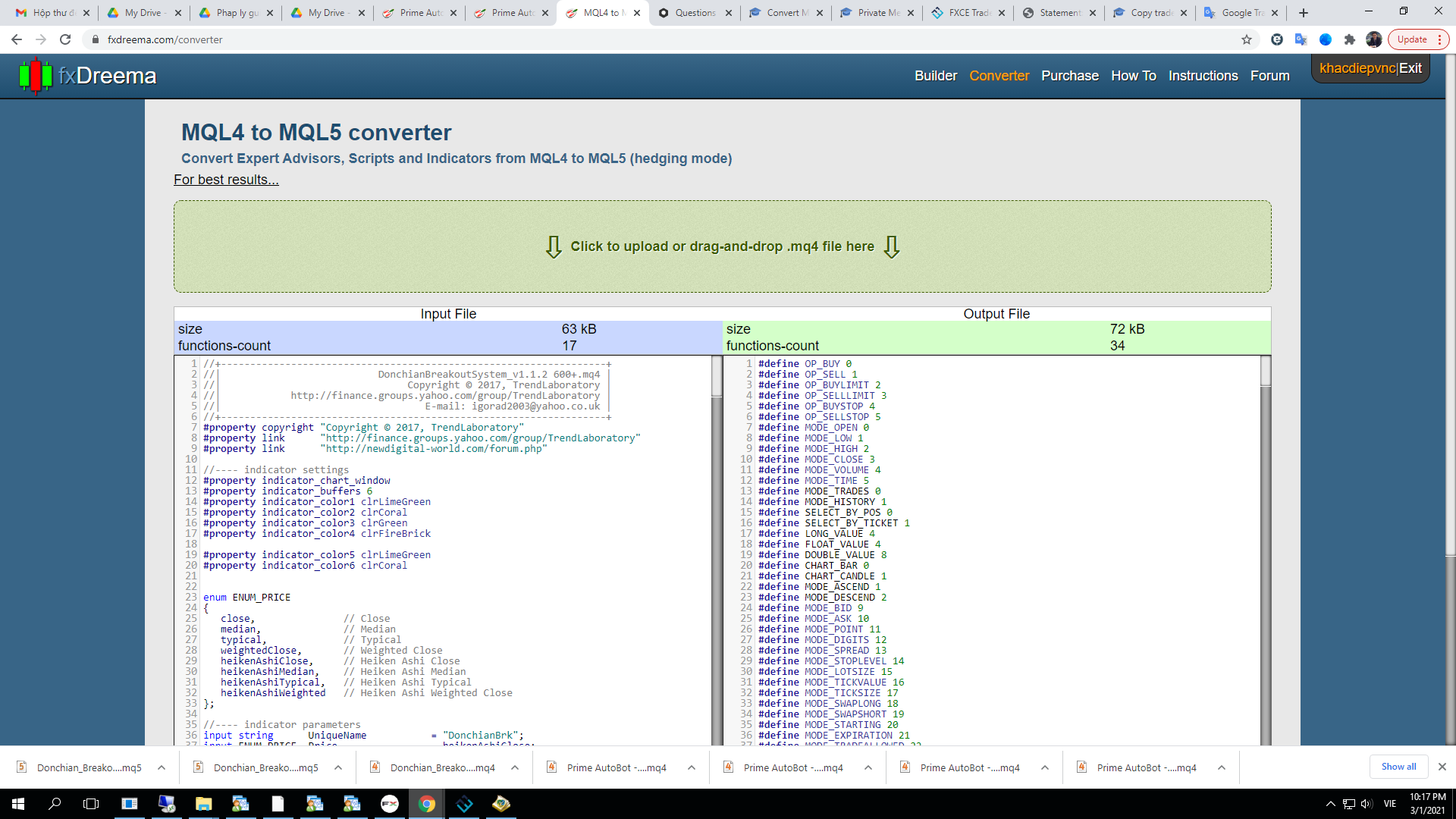The image size is (1456, 819).
Task: Open the Extensions puzzle icon
Action: point(1349,39)
